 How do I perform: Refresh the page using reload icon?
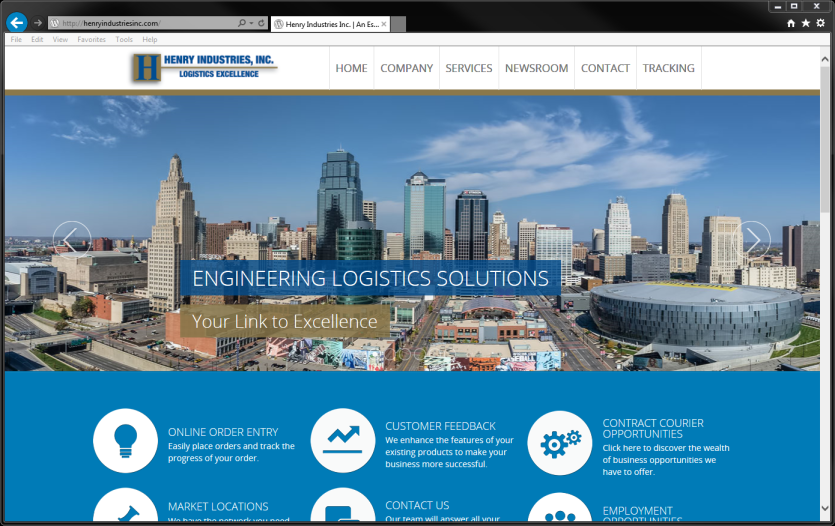(261, 22)
